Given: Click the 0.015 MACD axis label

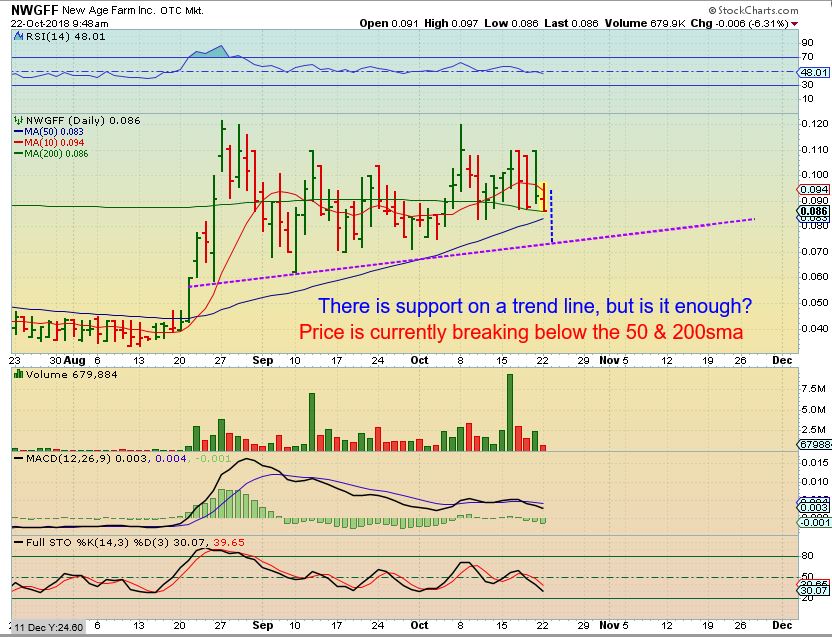Looking at the screenshot, I should point(815,463).
